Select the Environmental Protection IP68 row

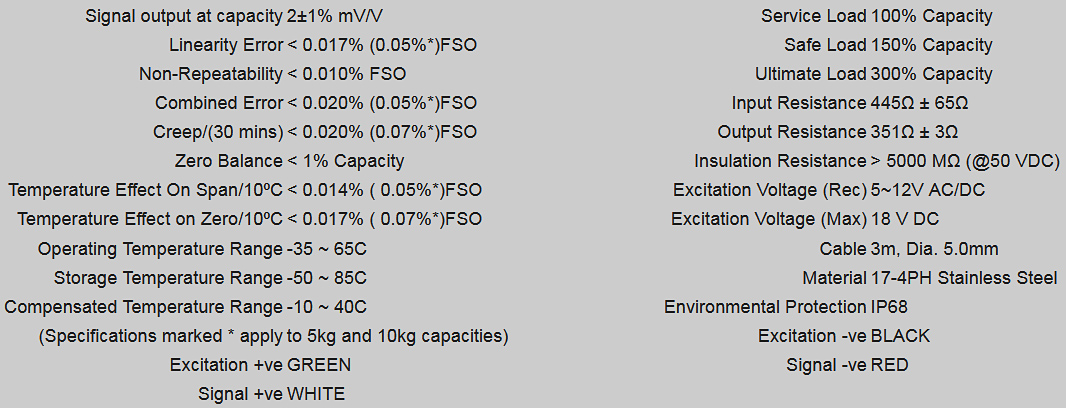[x=786, y=306]
